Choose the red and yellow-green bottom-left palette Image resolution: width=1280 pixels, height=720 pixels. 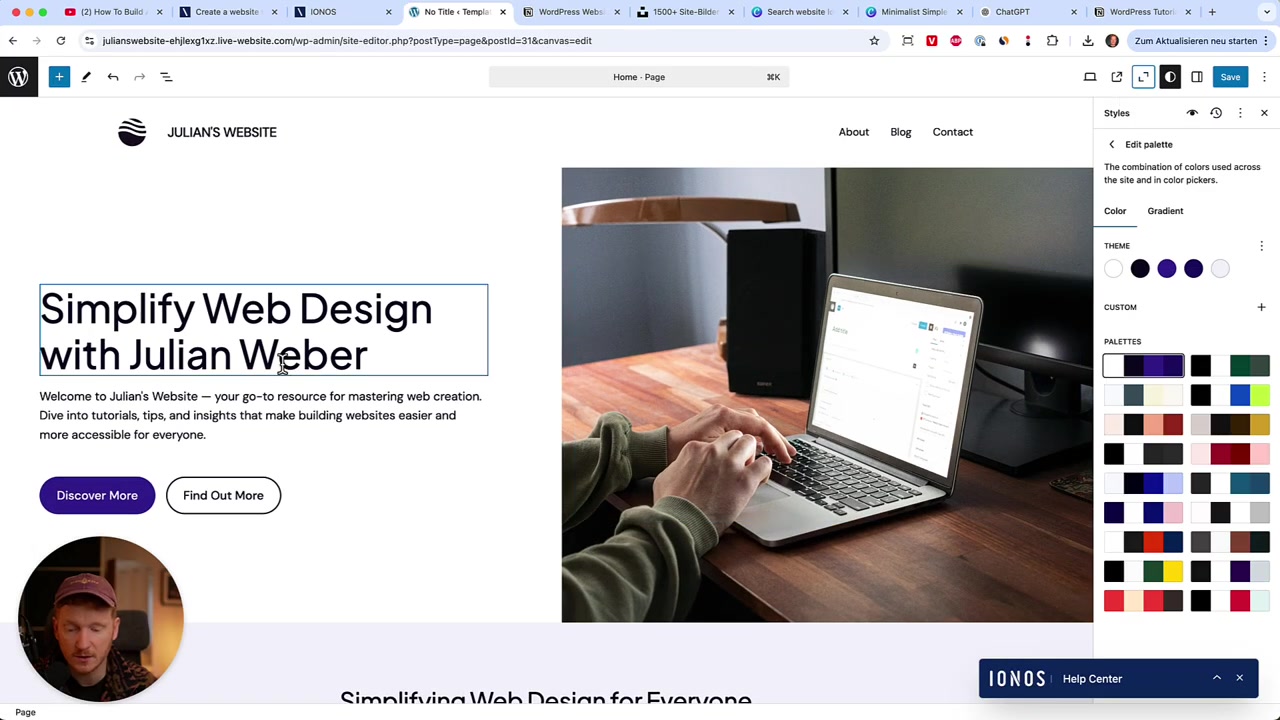pos(1143,600)
